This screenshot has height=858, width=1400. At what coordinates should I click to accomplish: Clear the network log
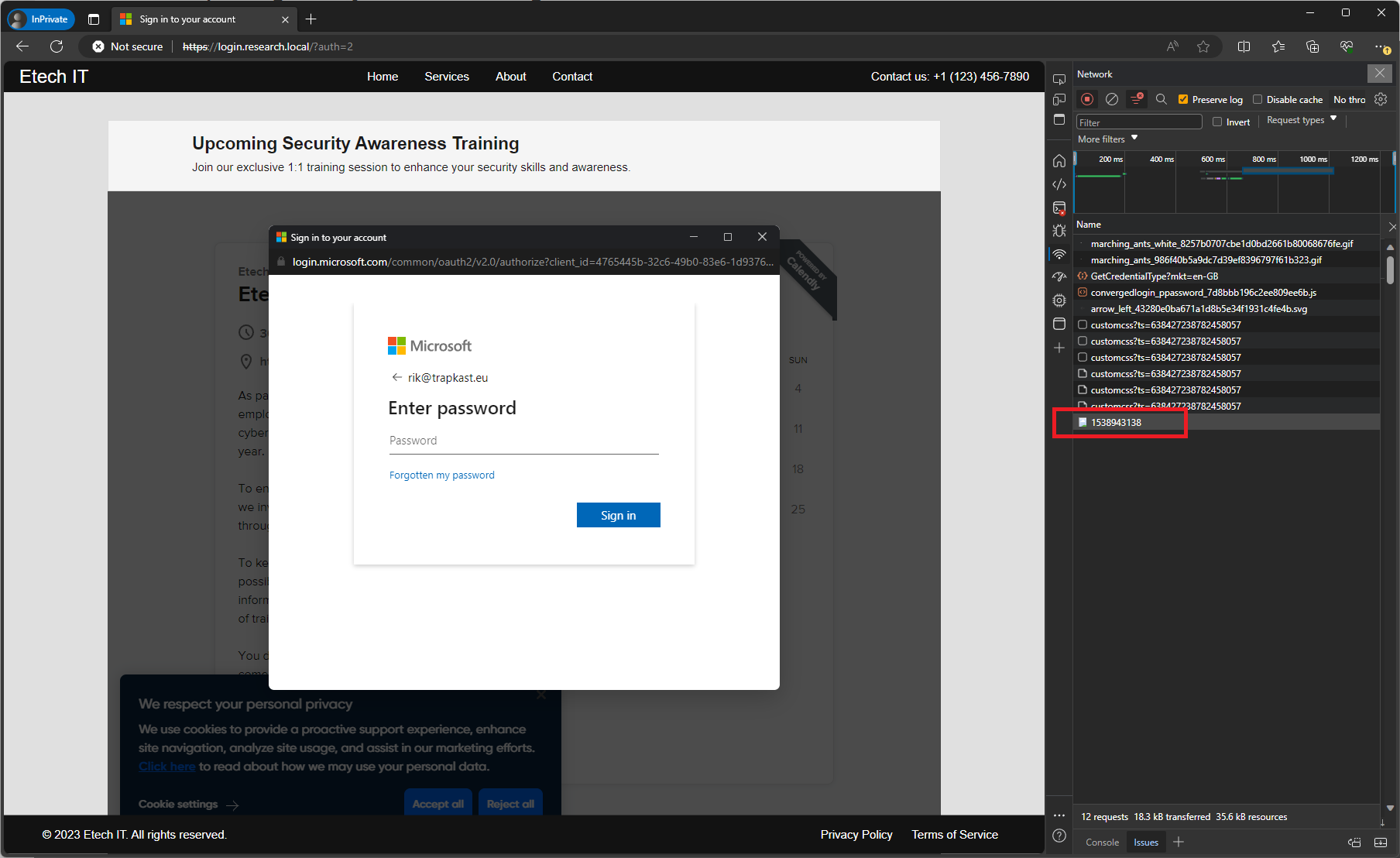(x=1112, y=99)
